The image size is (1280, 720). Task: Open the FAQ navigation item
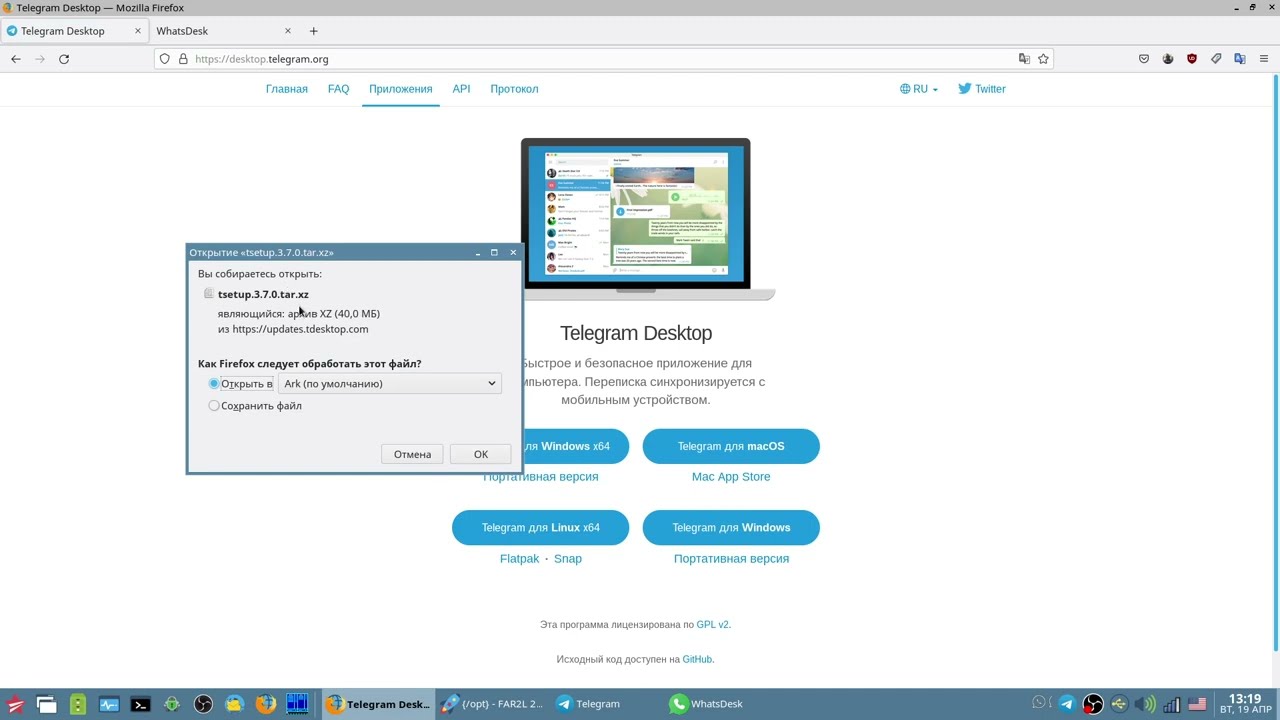339,89
